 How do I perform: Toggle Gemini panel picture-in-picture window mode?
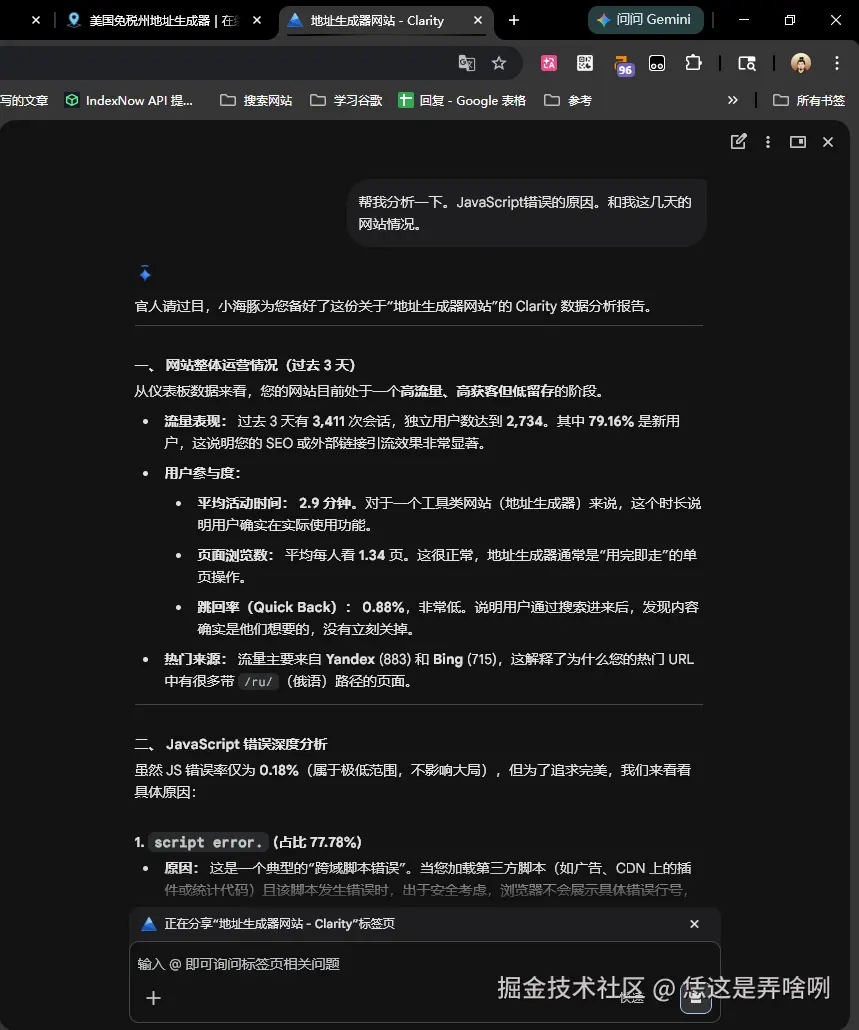pyautogui.click(x=797, y=142)
